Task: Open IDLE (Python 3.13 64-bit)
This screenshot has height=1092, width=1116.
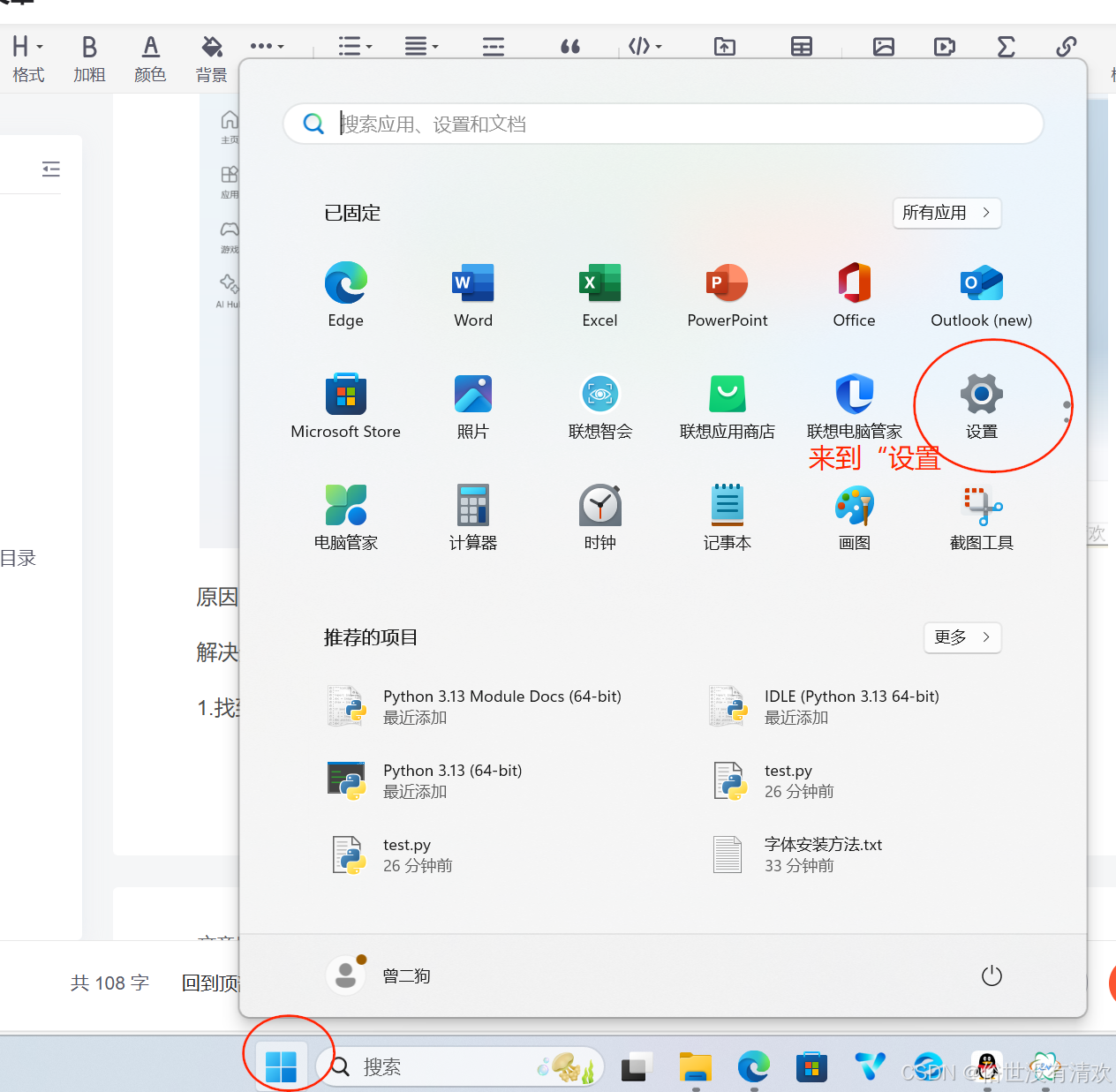Action: pos(825,706)
